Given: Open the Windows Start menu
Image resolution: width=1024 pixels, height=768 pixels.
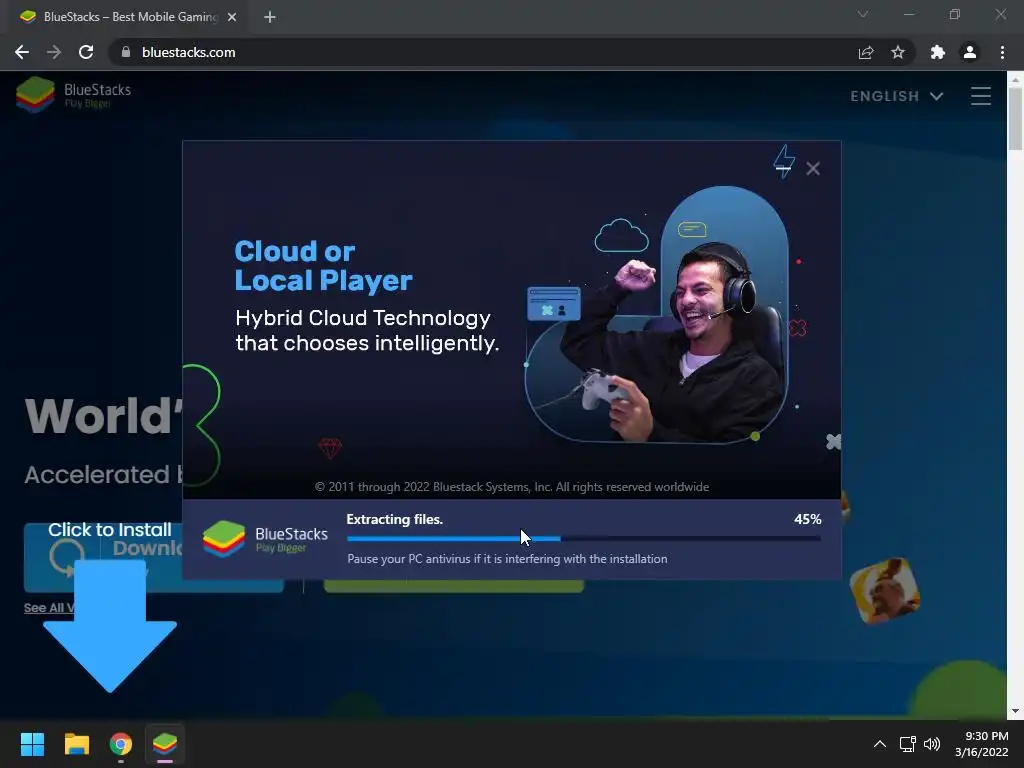Looking at the screenshot, I should (32, 744).
